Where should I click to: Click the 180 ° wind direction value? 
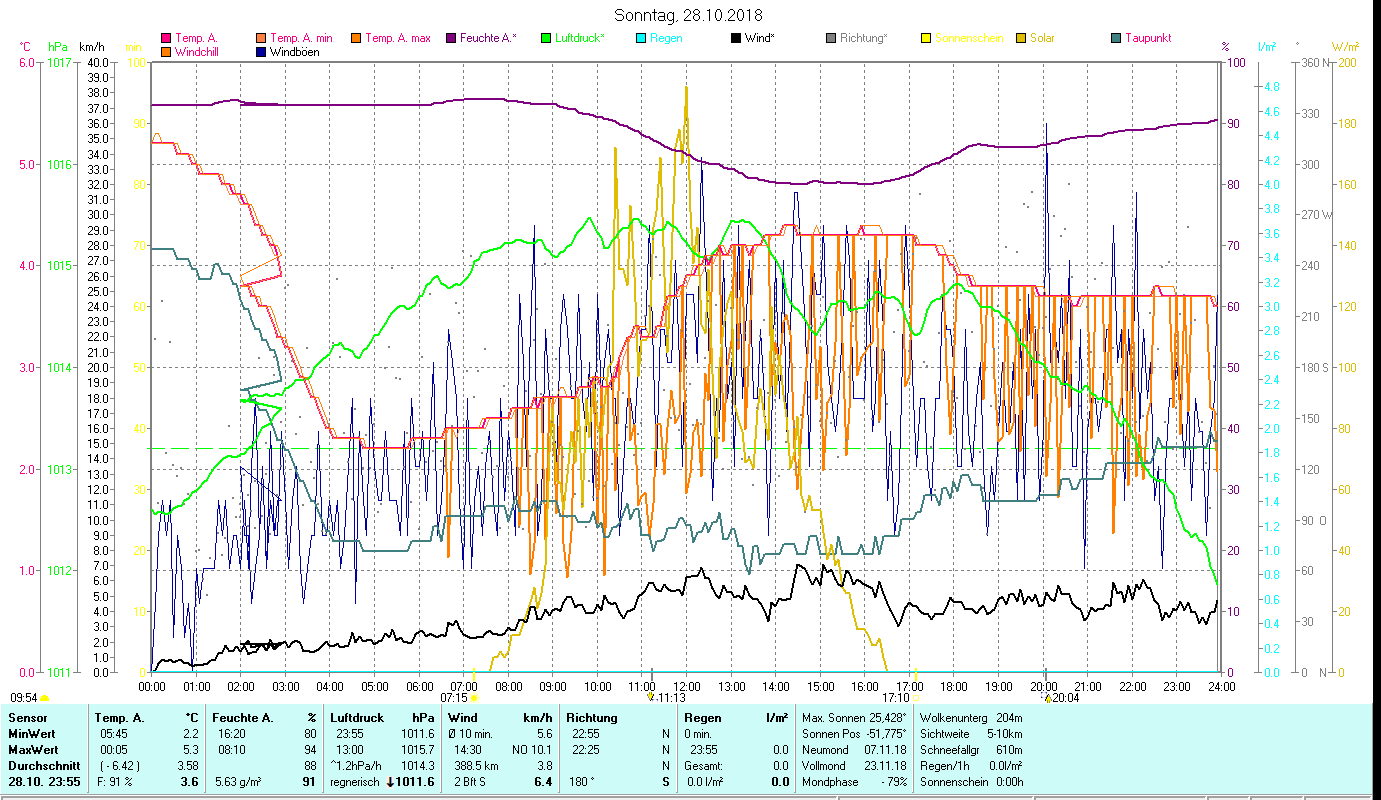pyautogui.click(x=584, y=782)
